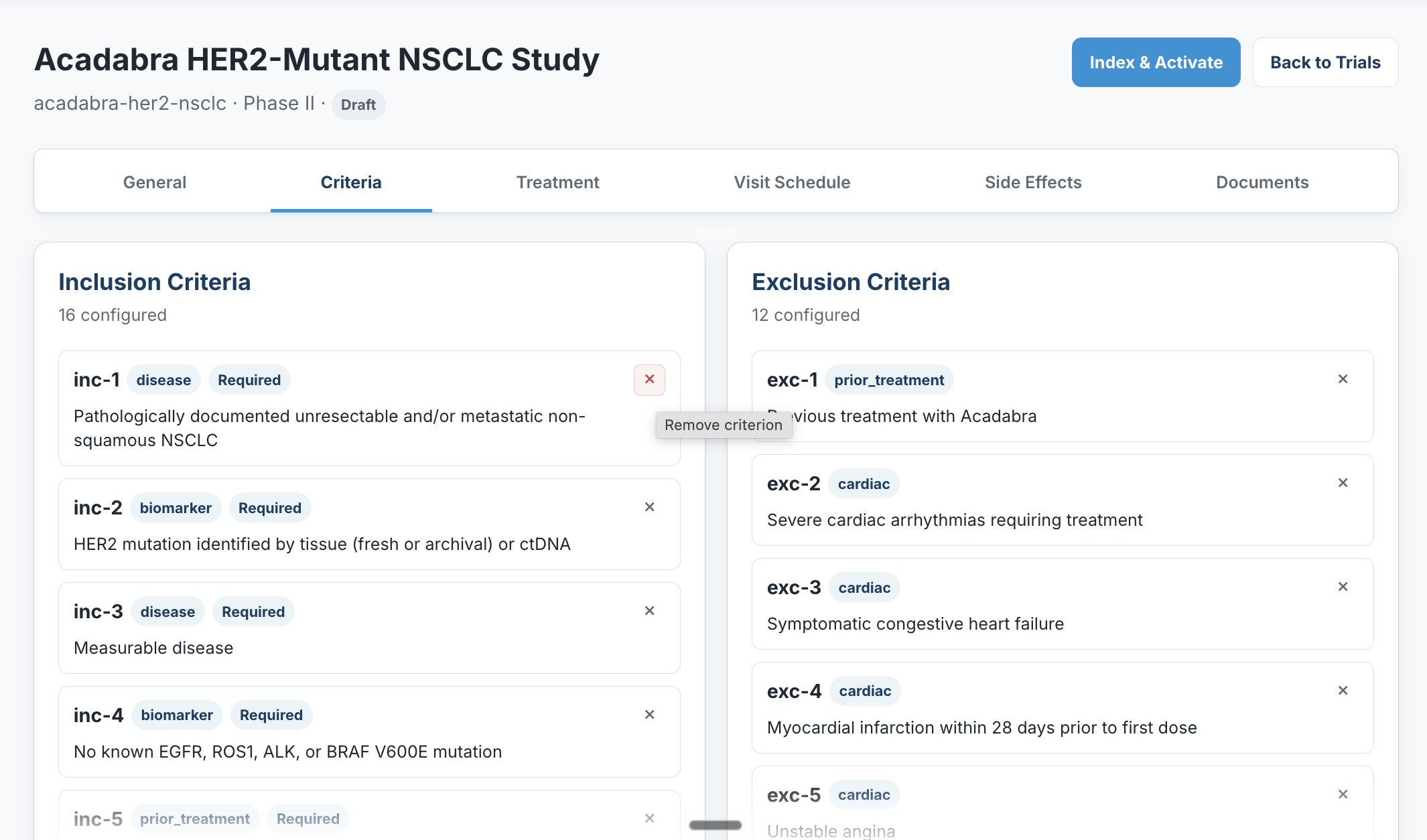Image resolution: width=1427 pixels, height=840 pixels.
Task: Remove exc-2 cardiac arrhythmias criterion
Action: pyautogui.click(x=1343, y=483)
